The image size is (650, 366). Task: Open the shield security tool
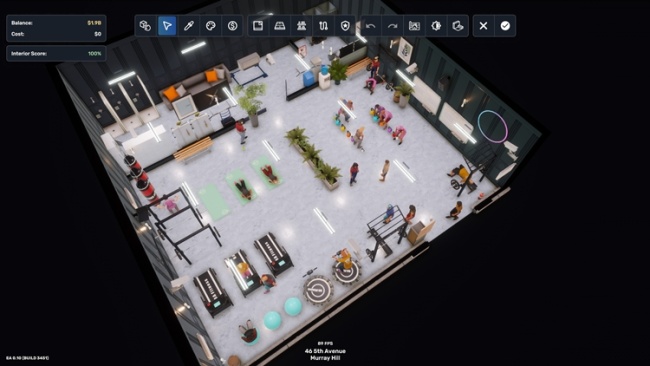point(345,26)
